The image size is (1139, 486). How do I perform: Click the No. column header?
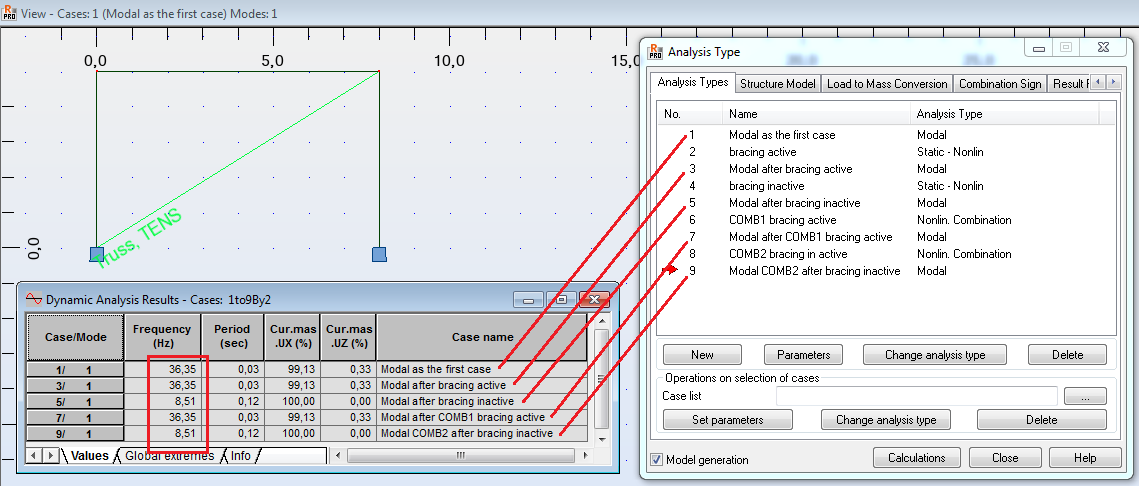click(x=690, y=113)
